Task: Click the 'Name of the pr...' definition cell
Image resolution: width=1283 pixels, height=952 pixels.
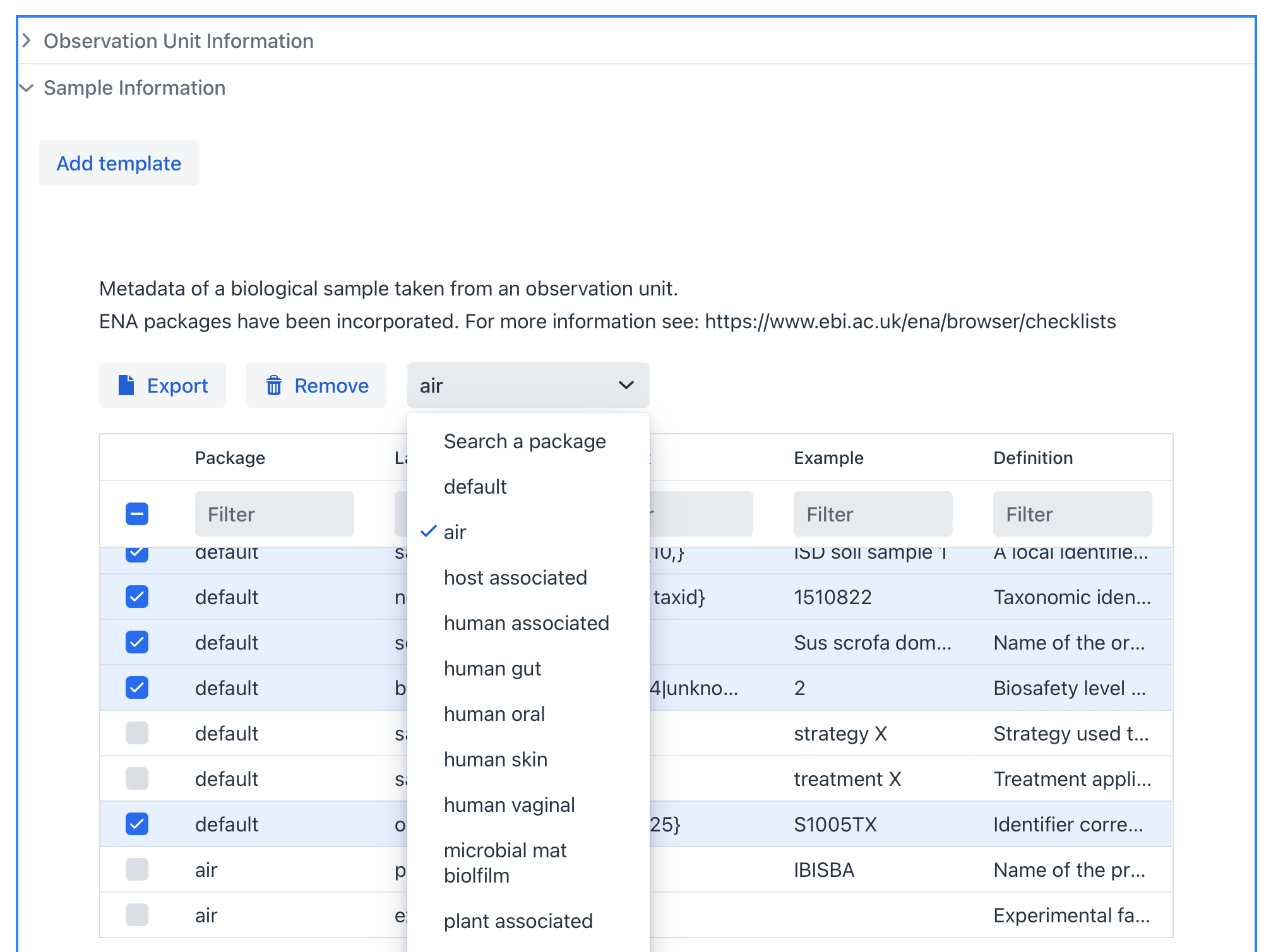Action: click(x=1069, y=870)
